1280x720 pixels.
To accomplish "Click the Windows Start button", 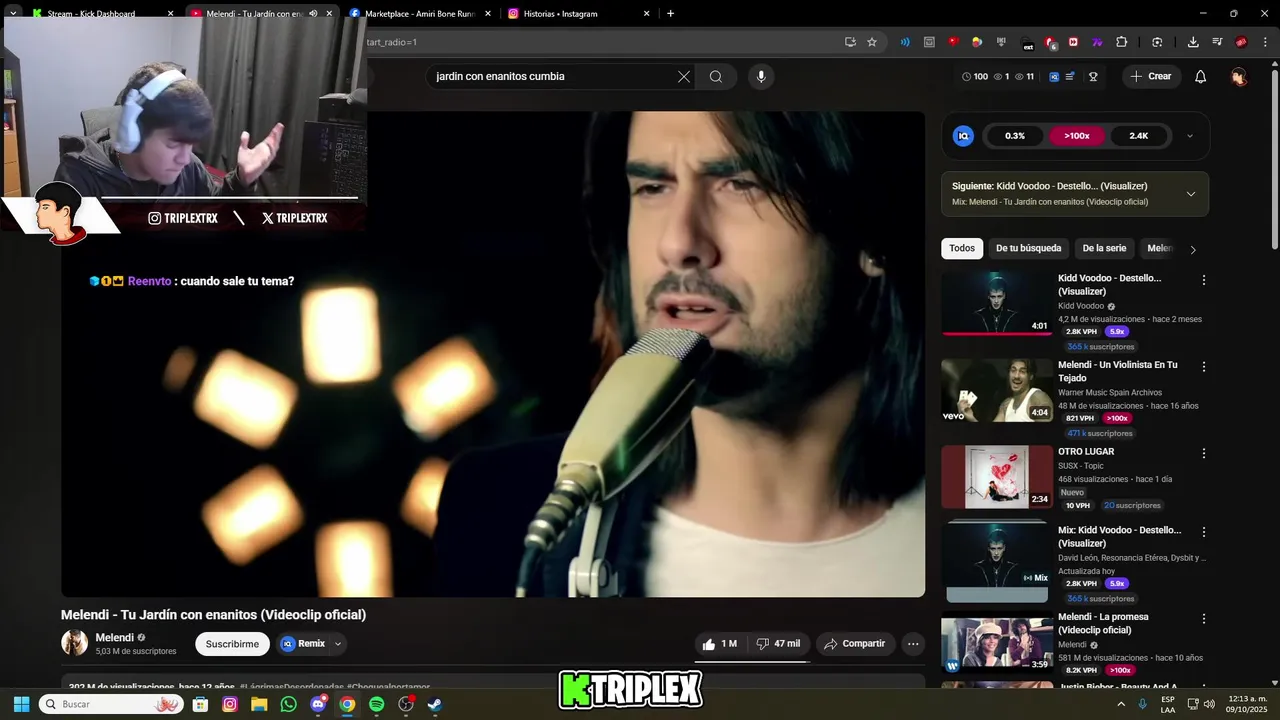I will click(21, 704).
